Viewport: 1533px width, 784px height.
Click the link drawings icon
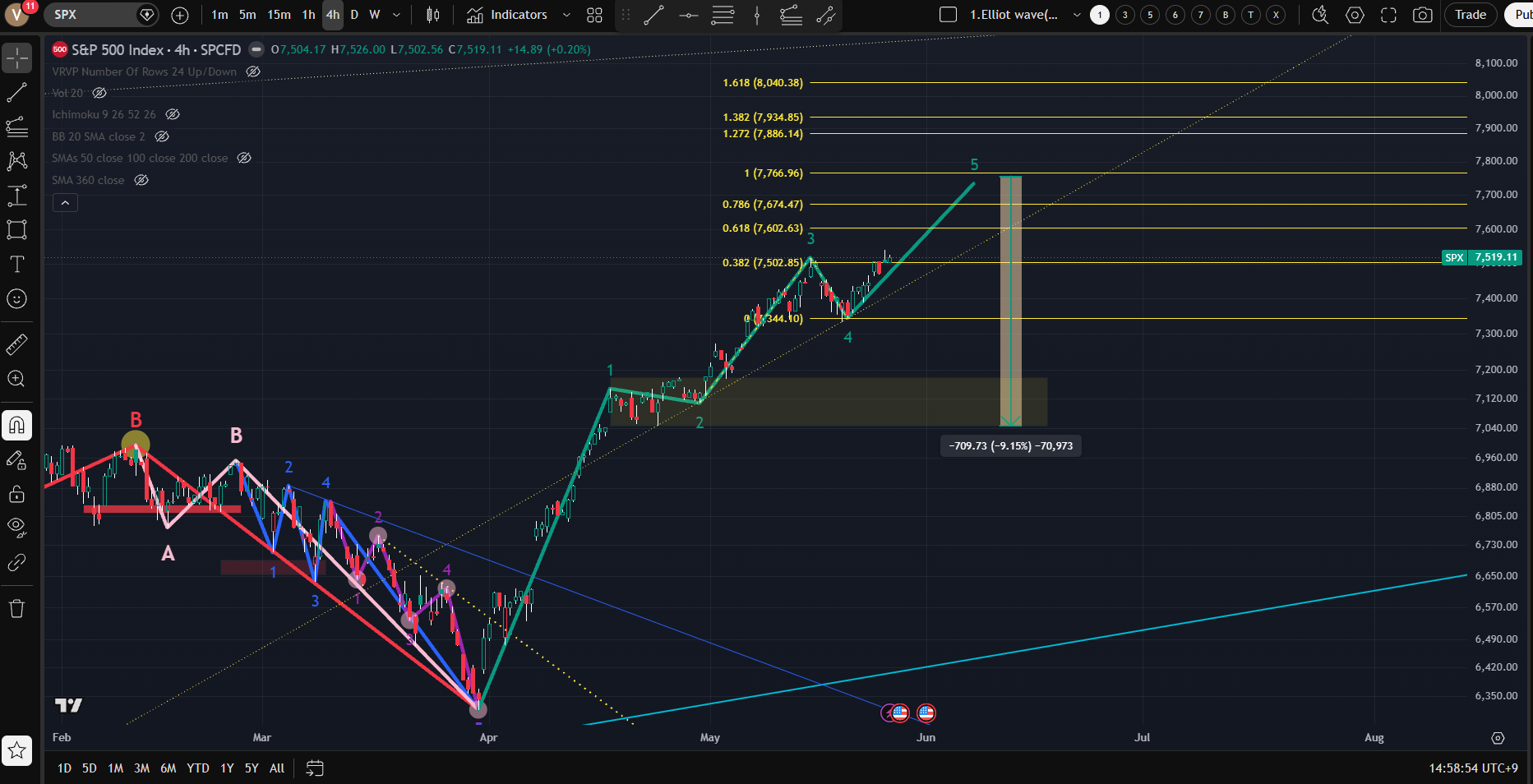tap(17, 562)
